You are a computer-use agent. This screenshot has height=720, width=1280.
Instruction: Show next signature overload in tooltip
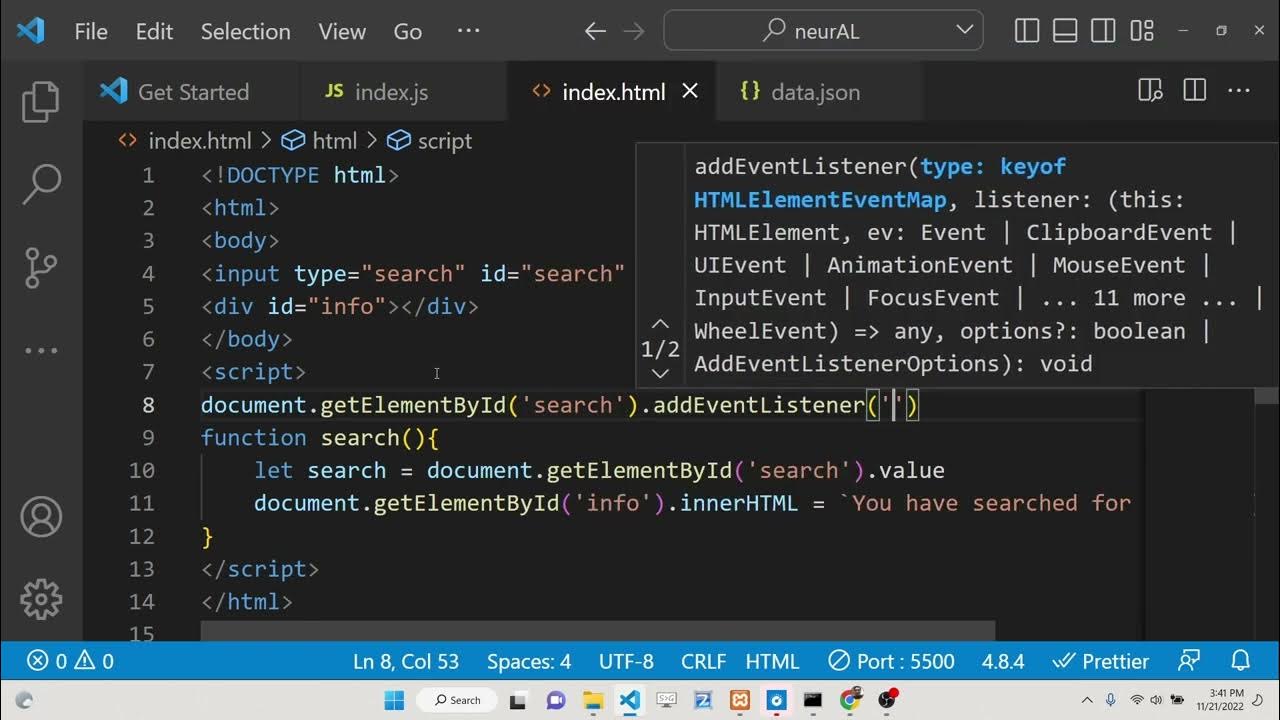point(660,374)
